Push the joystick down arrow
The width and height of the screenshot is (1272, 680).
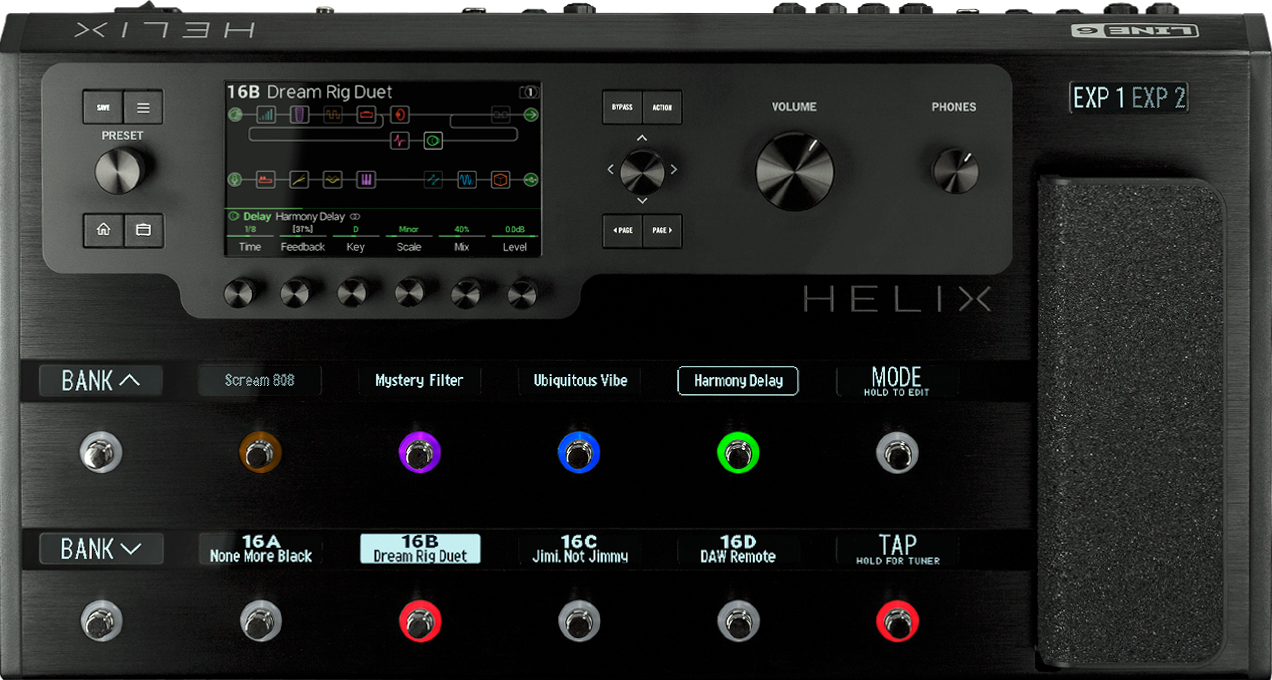(642, 203)
